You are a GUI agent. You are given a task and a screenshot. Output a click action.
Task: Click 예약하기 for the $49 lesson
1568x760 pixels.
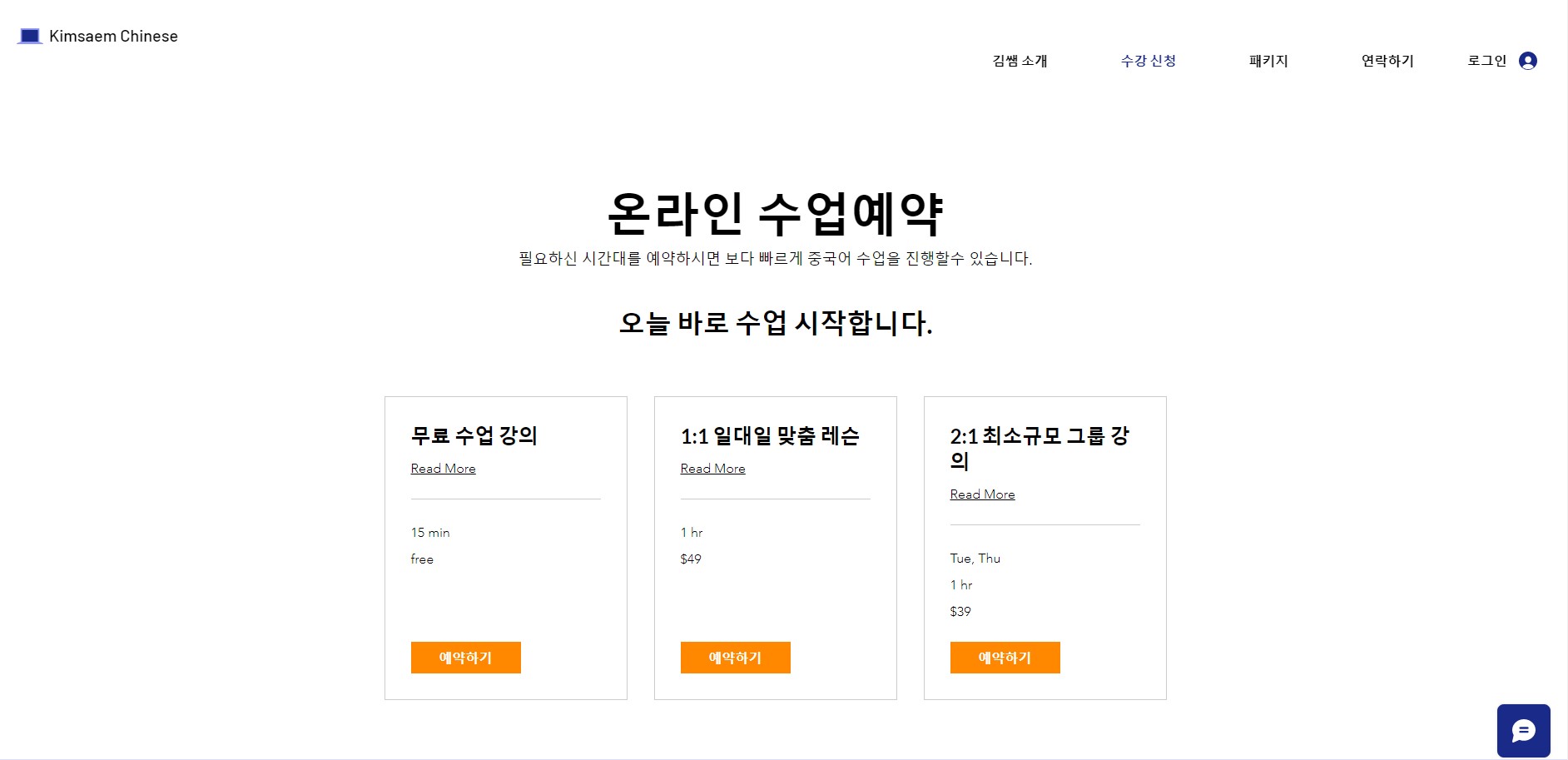click(x=735, y=658)
